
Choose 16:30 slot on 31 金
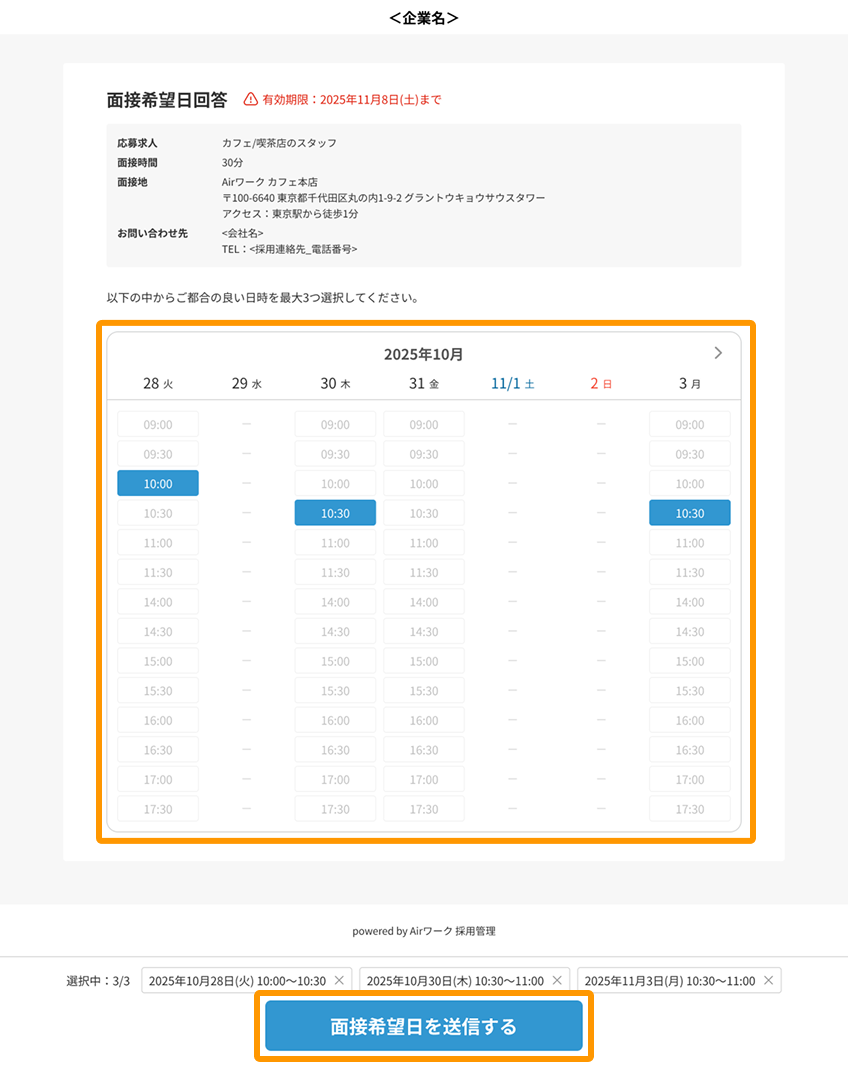click(424, 750)
